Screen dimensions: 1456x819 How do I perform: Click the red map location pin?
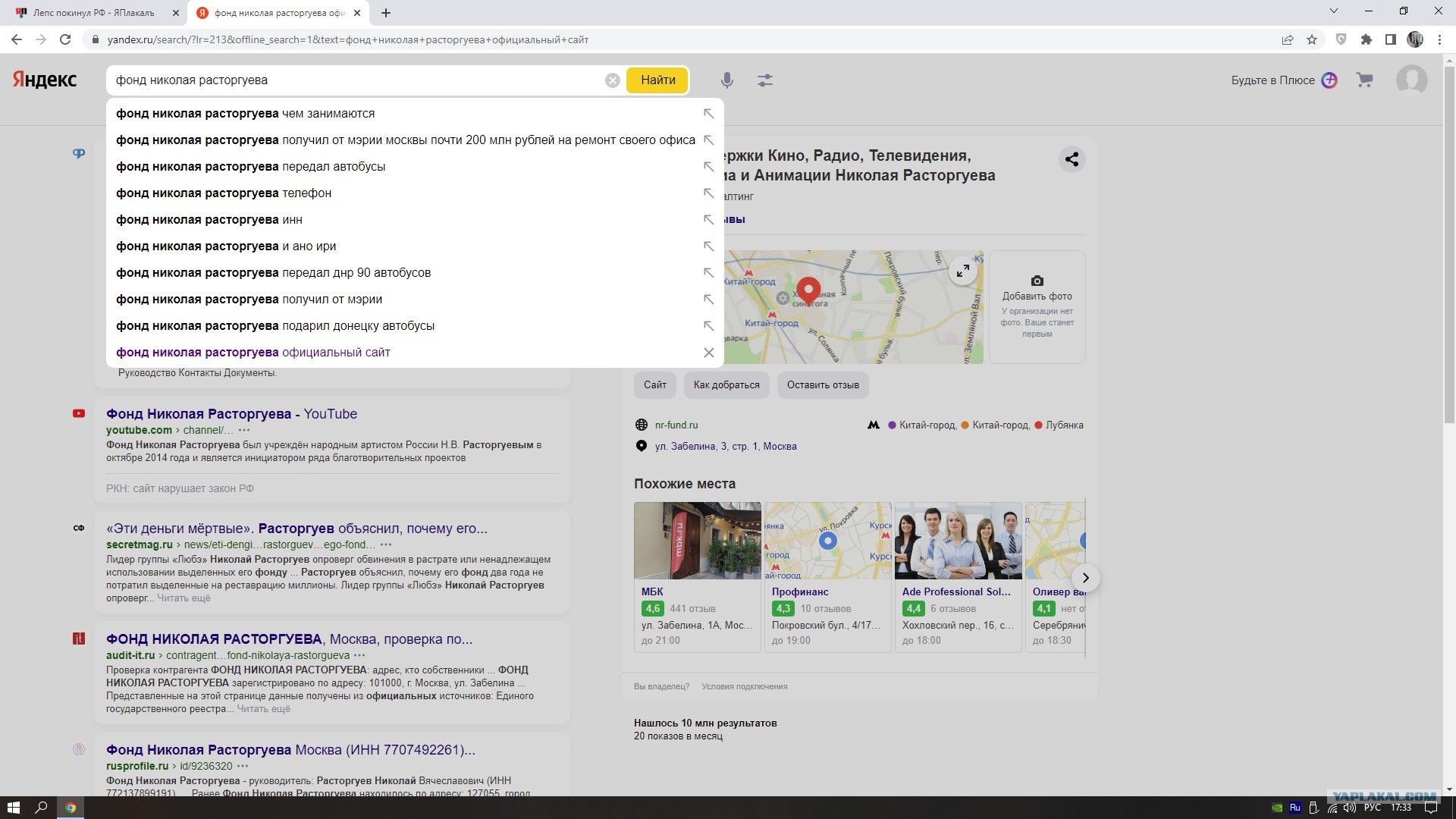(x=808, y=290)
